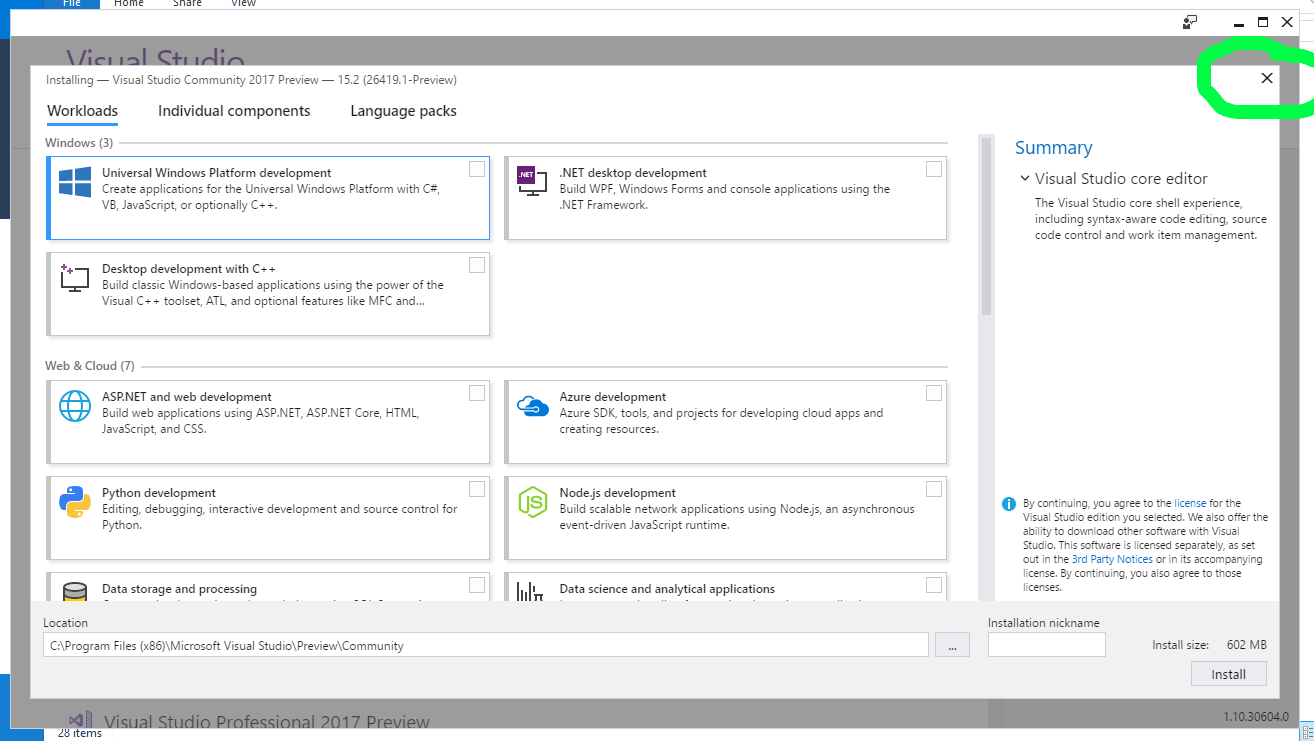
Task: Click the Data storage and processing database icon
Action: coord(75,592)
